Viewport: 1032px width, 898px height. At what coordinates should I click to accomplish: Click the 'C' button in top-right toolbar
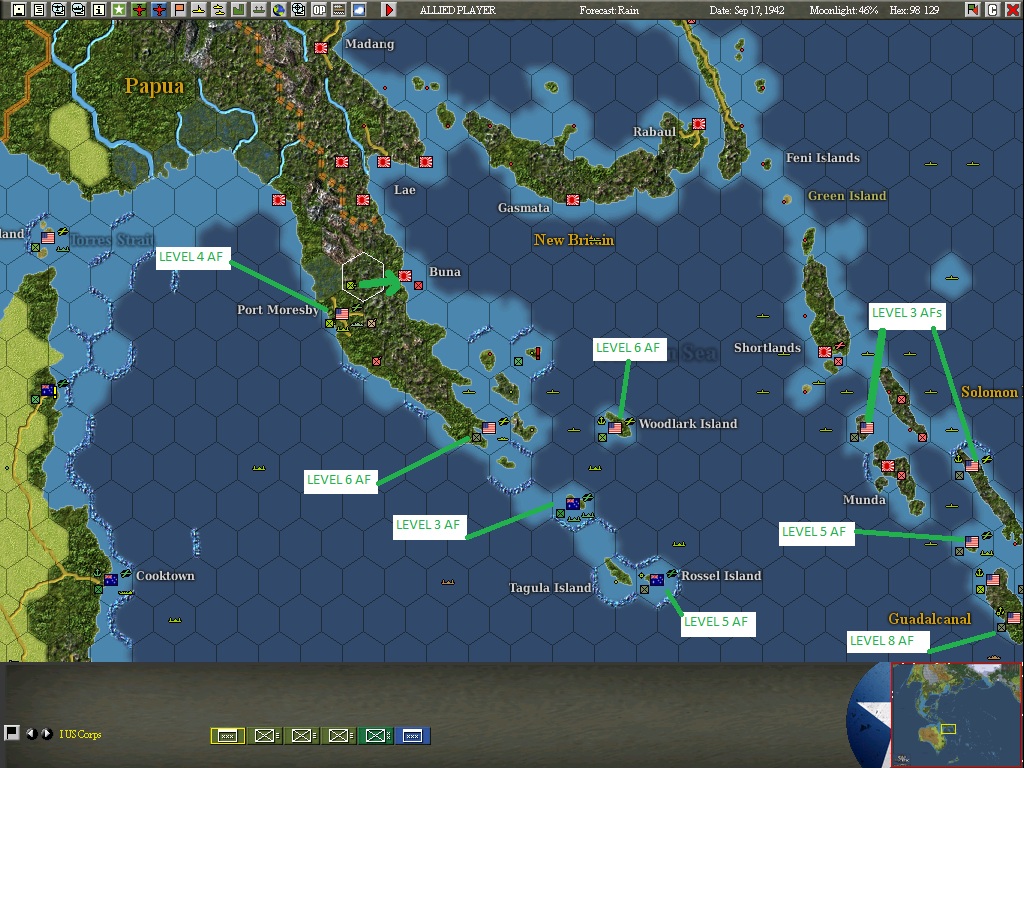993,10
